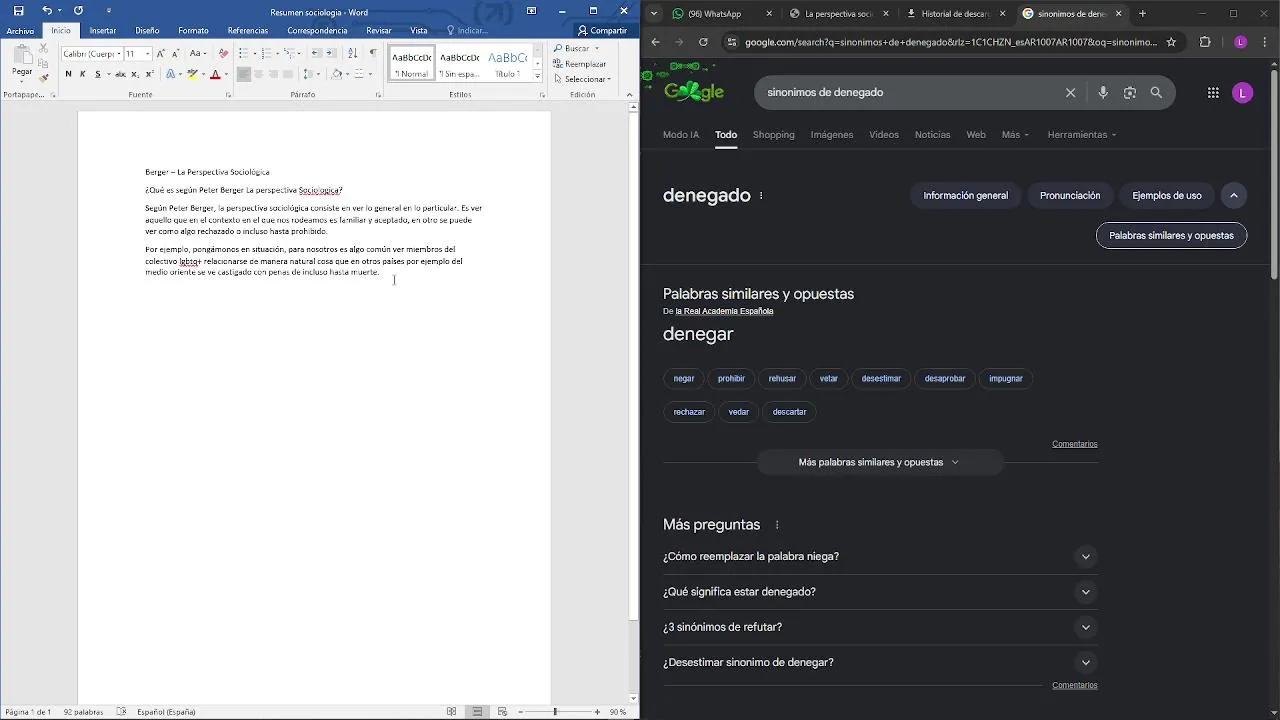The height and width of the screenshot is (720, 1280).
Task: Open the font color dropdown arrow
Action: 226,74
